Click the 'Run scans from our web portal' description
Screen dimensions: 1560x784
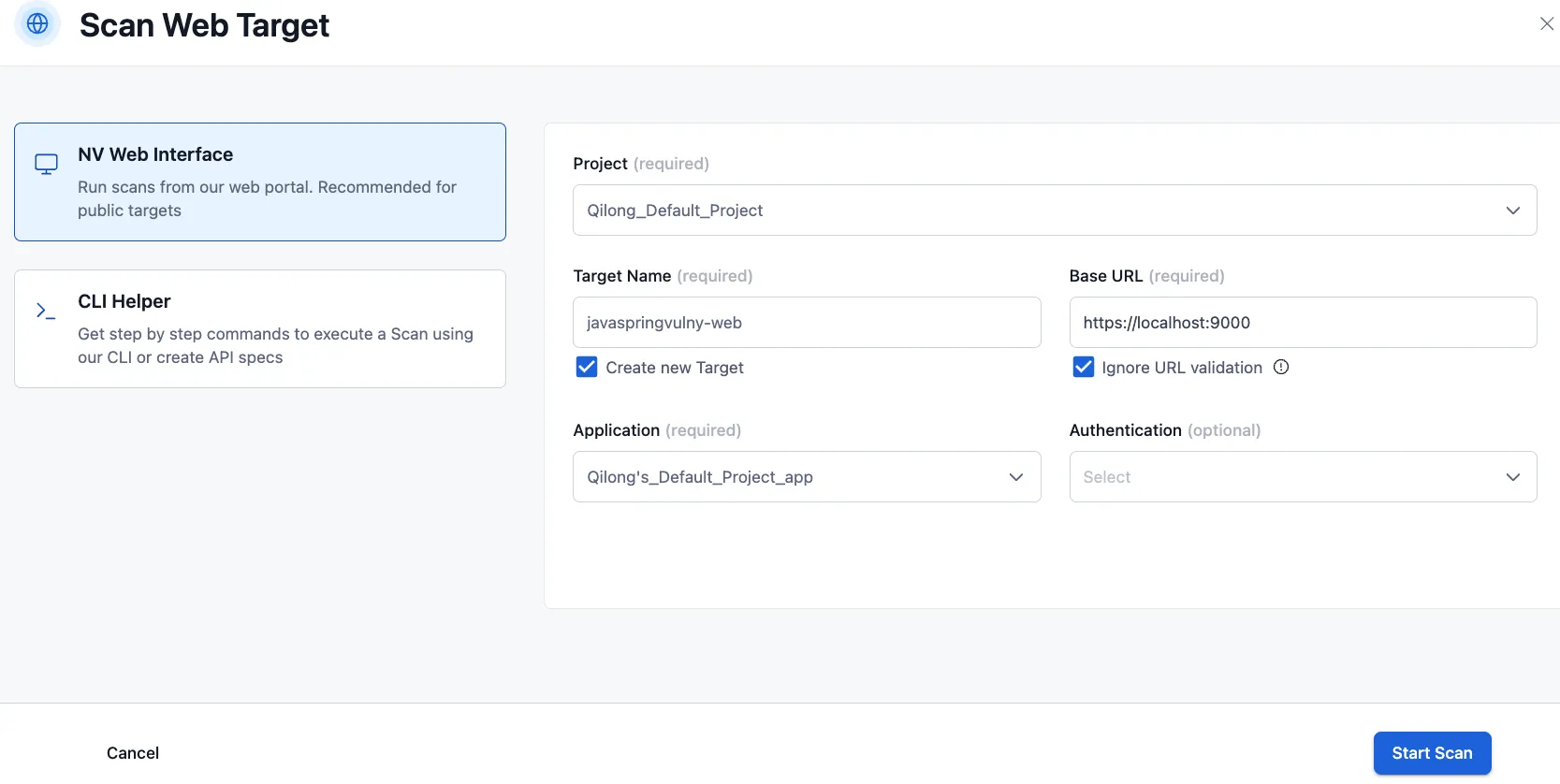pyautogui.click(x=267, y=198)
